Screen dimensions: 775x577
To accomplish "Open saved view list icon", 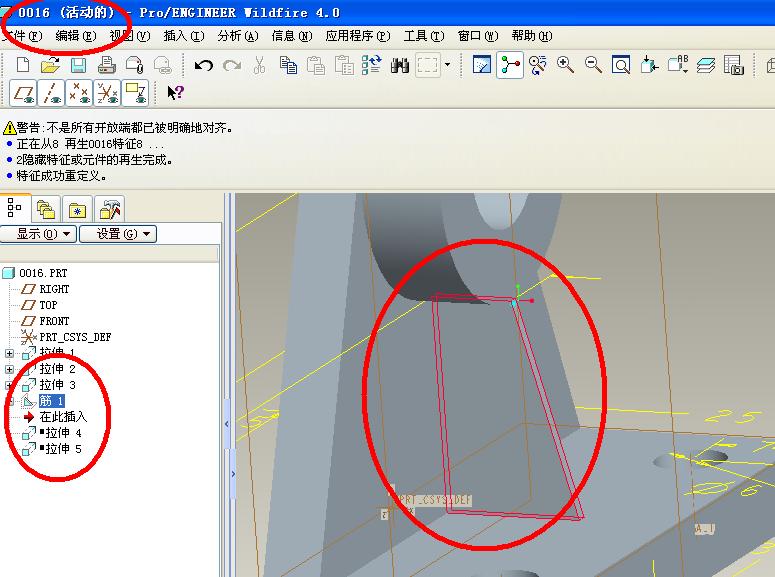I will [678, 65].
